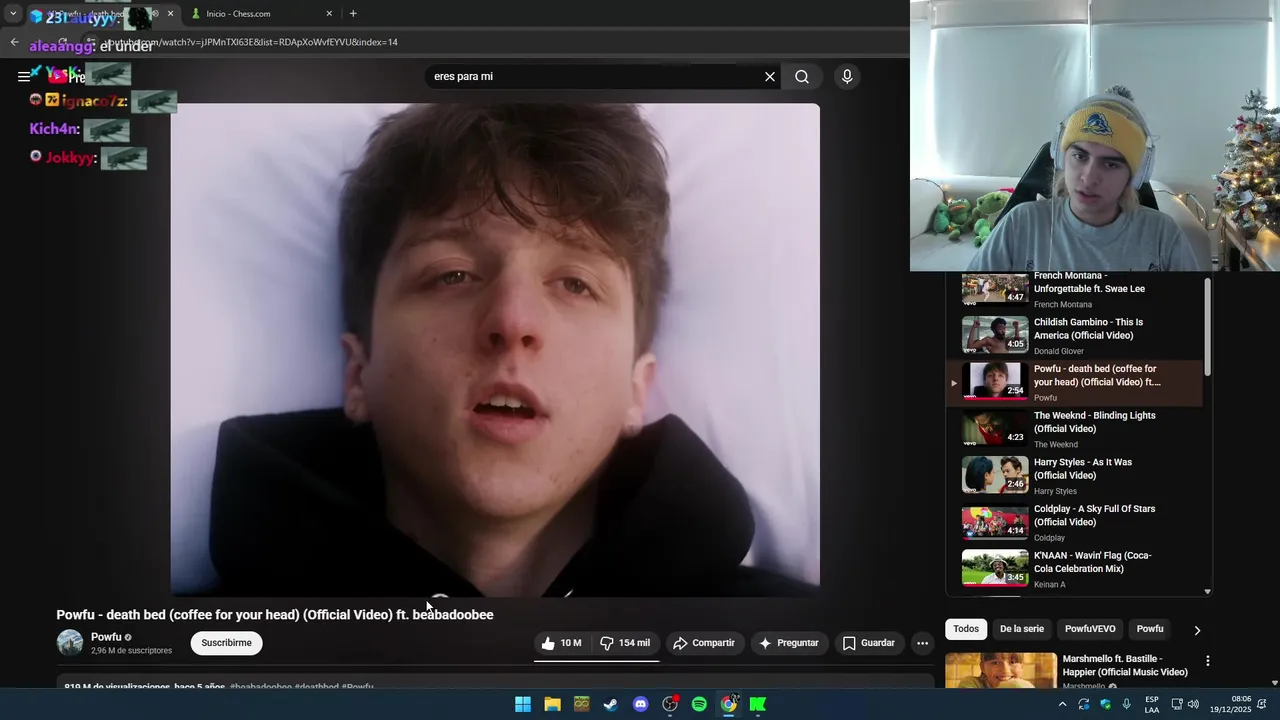Open the ESP LAA language switcher
The height and width of the screenshot is (720, 1280).
(1152, 704)
